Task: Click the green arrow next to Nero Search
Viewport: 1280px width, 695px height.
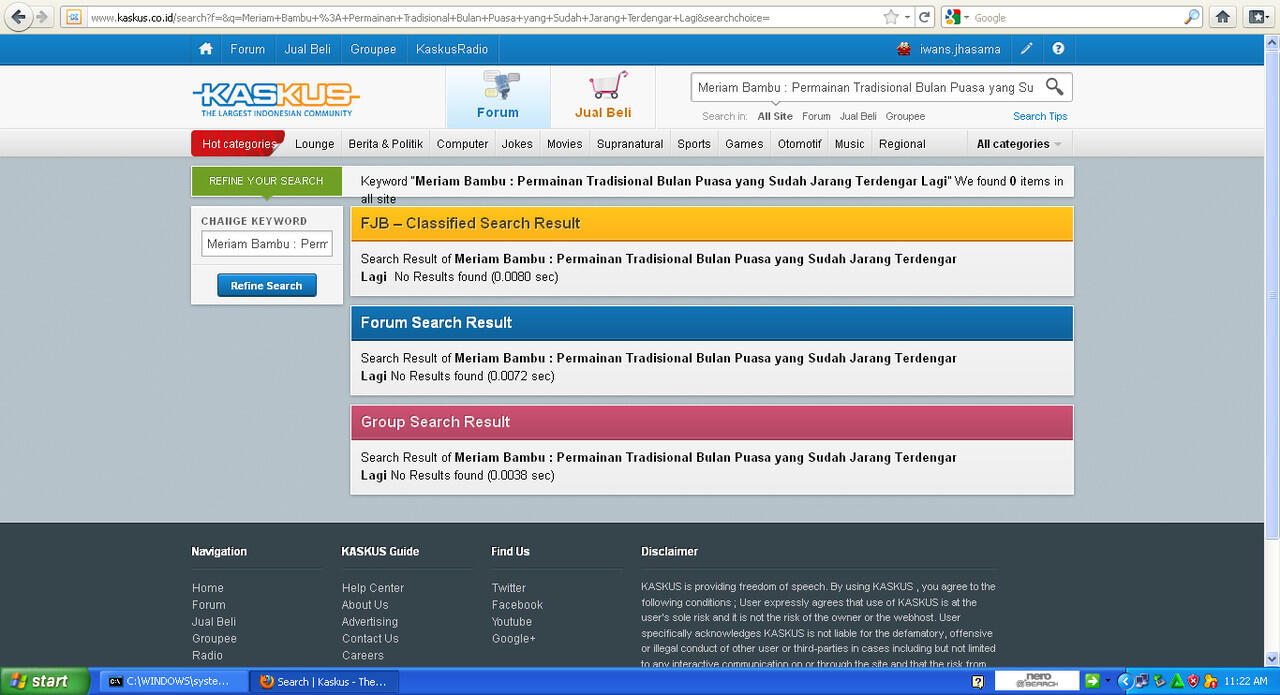Action: (x=1092, y=681)
